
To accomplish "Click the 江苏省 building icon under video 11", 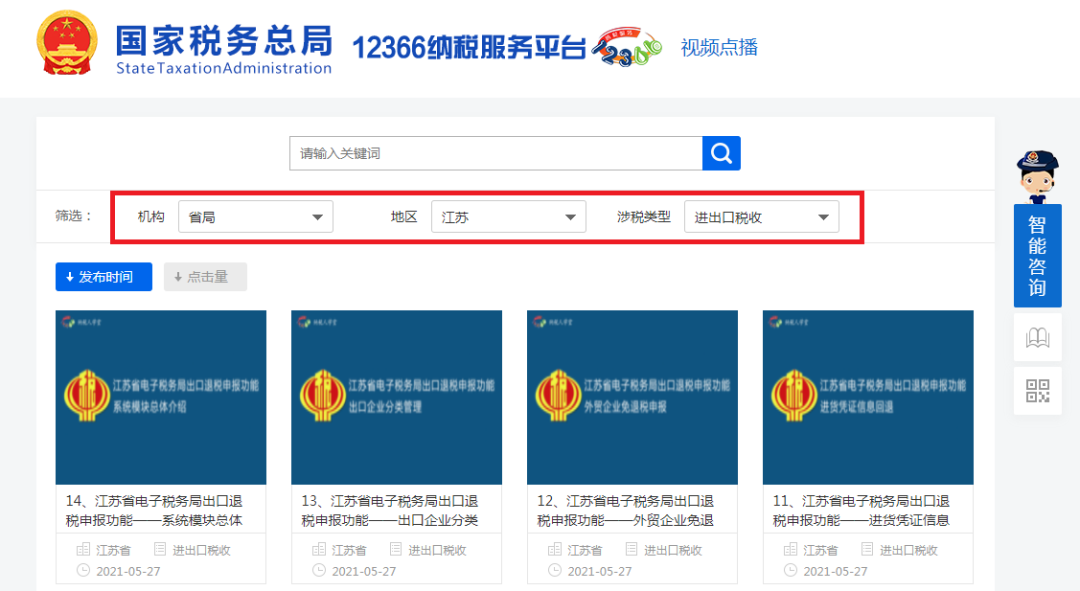I will pyautogui.click(x=791, y=549).
